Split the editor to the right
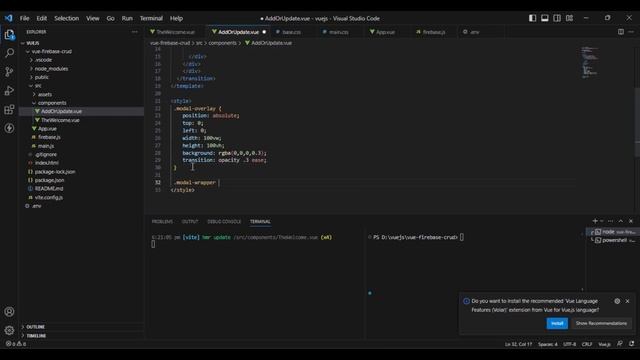Viewport: 640px width, 360px height. tap(621, 32)
